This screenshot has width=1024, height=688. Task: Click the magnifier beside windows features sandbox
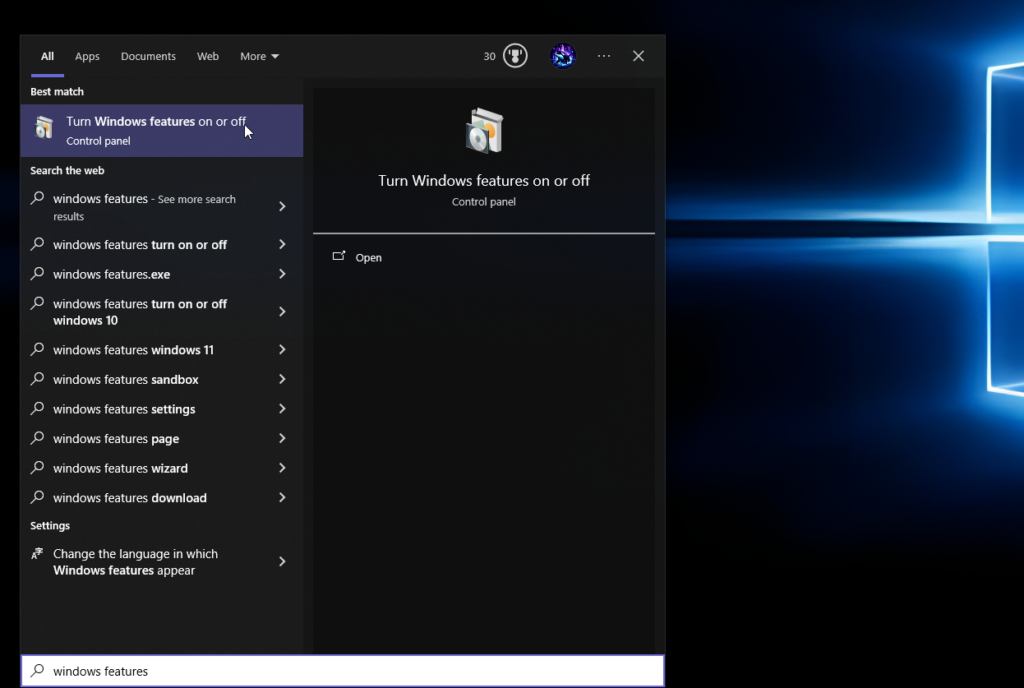[38, 379]
